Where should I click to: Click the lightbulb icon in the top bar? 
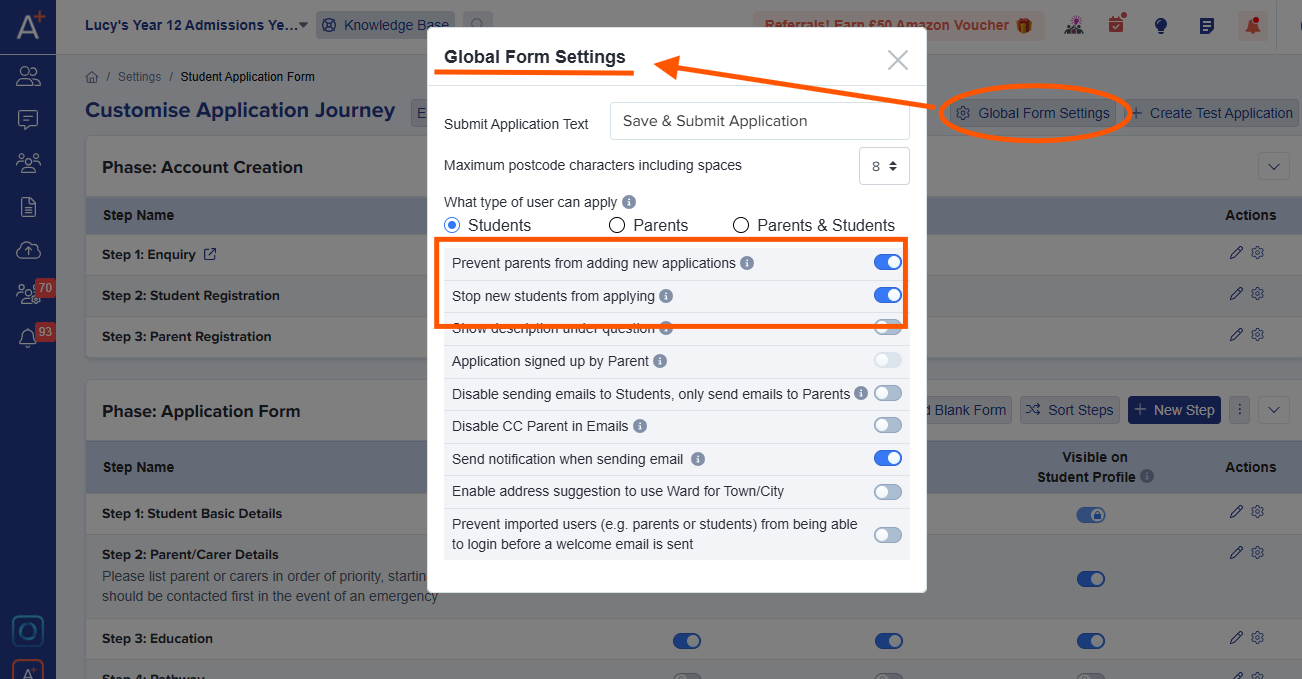(1160, 25)
